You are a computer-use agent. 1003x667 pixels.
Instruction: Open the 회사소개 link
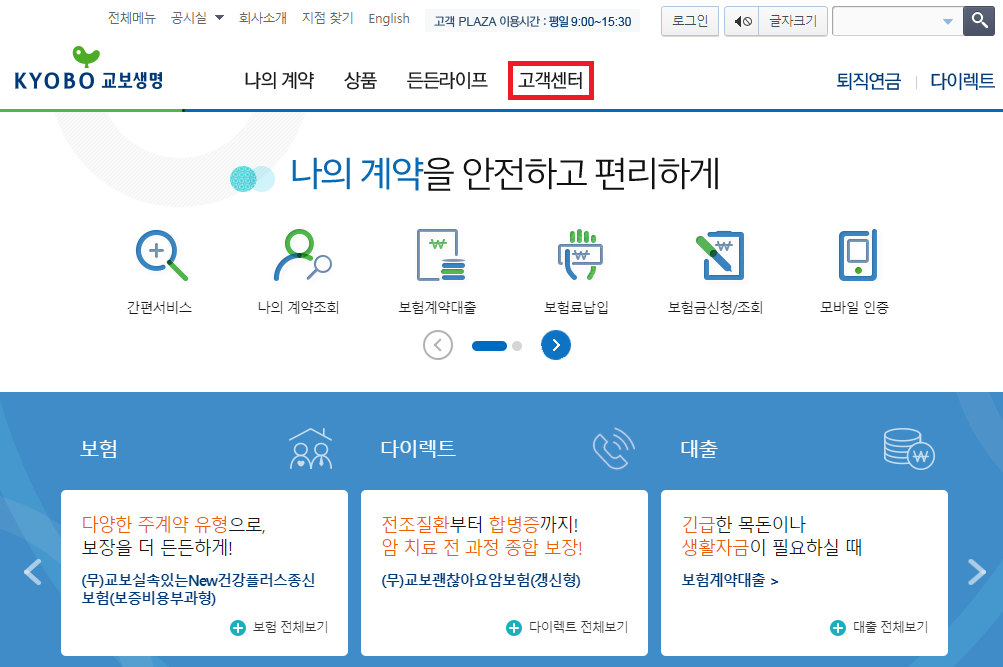263,18
